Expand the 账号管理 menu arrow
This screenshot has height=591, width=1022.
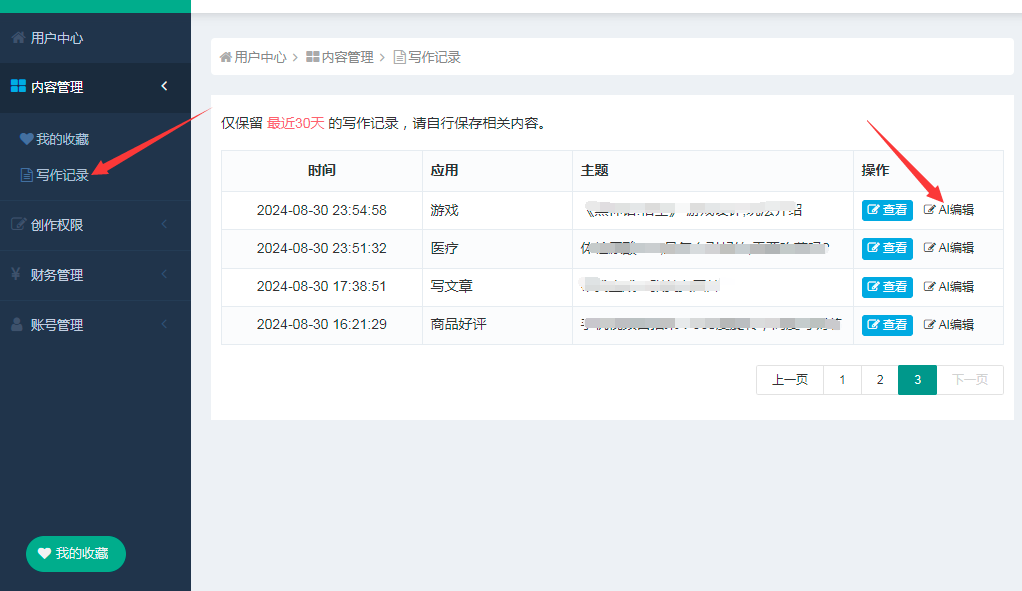click(x=164, y=325)
